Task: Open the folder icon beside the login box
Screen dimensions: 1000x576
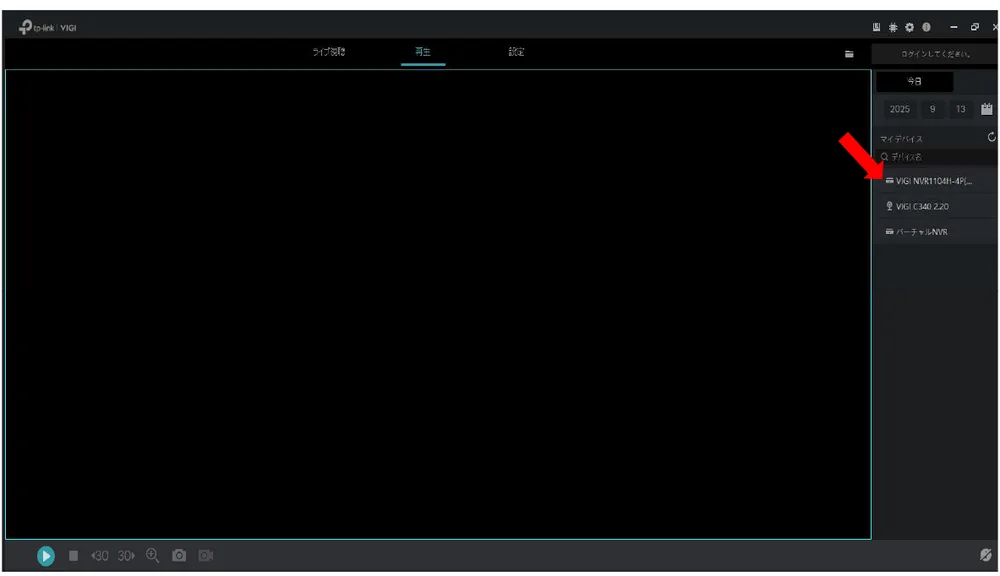Action: [849, 54]
